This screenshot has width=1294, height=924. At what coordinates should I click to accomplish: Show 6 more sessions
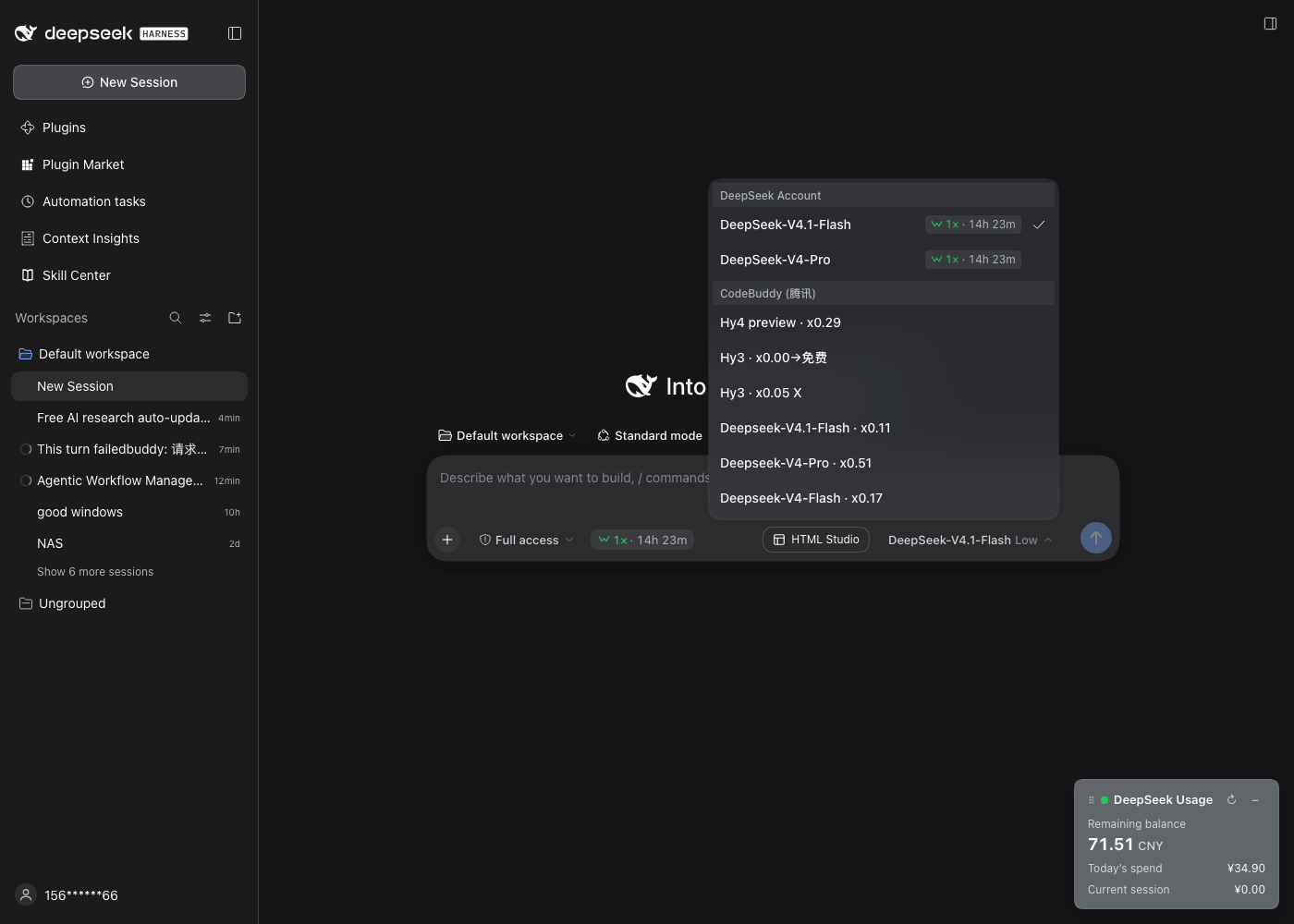[95, 572]
